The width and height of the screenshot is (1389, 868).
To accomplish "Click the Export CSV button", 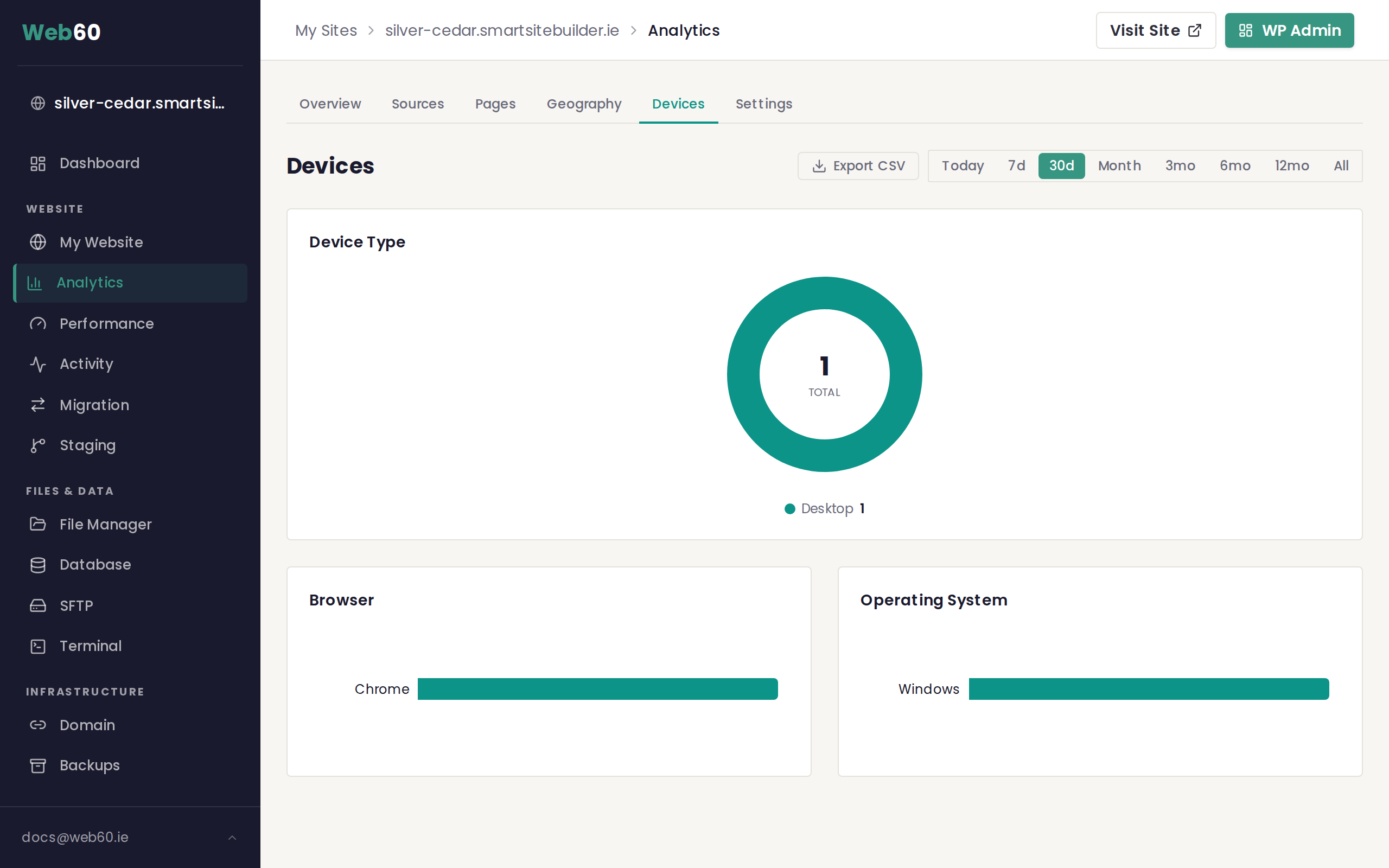I will point(858,166).
